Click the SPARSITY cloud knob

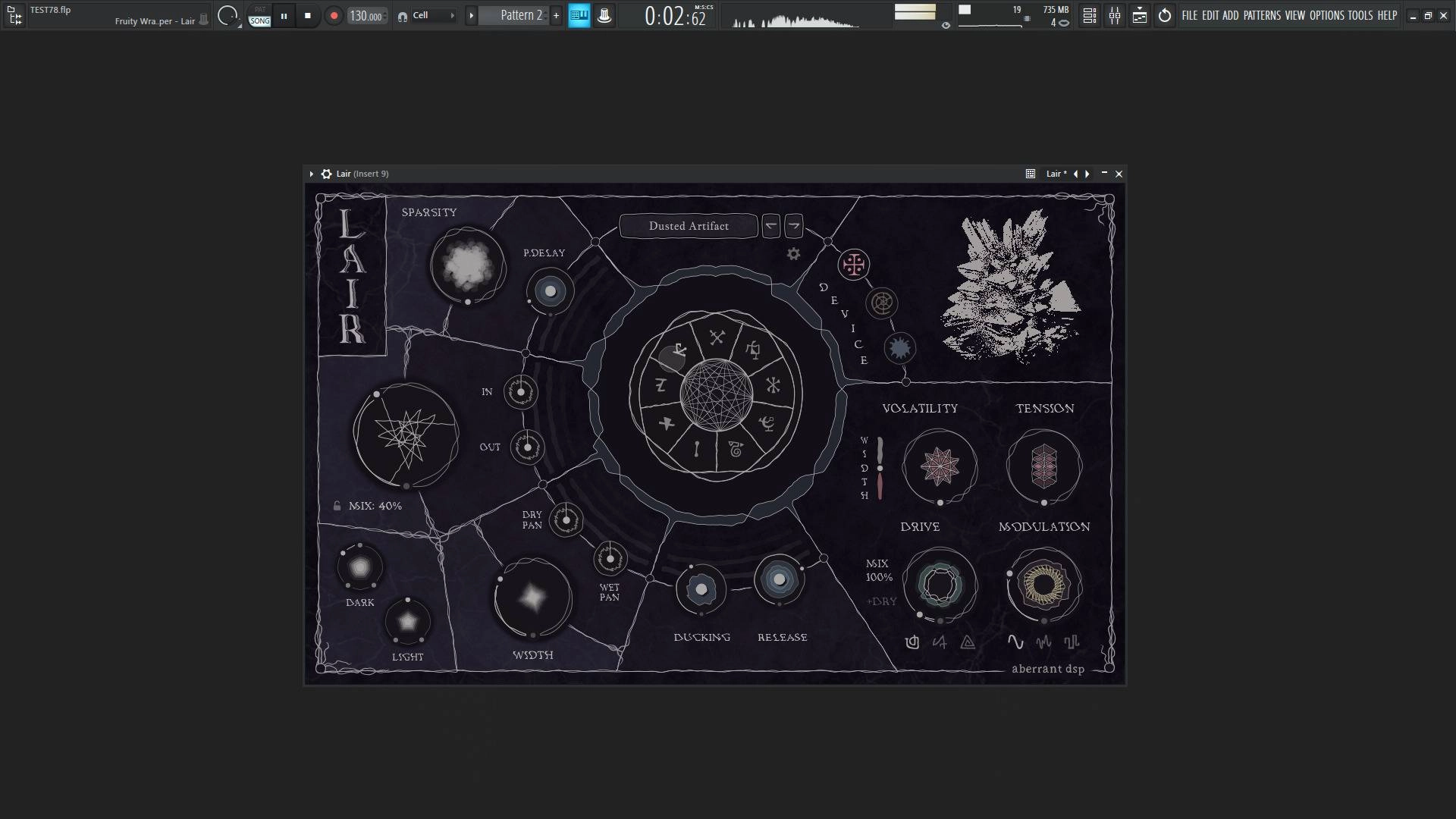[x=468, y=265]
